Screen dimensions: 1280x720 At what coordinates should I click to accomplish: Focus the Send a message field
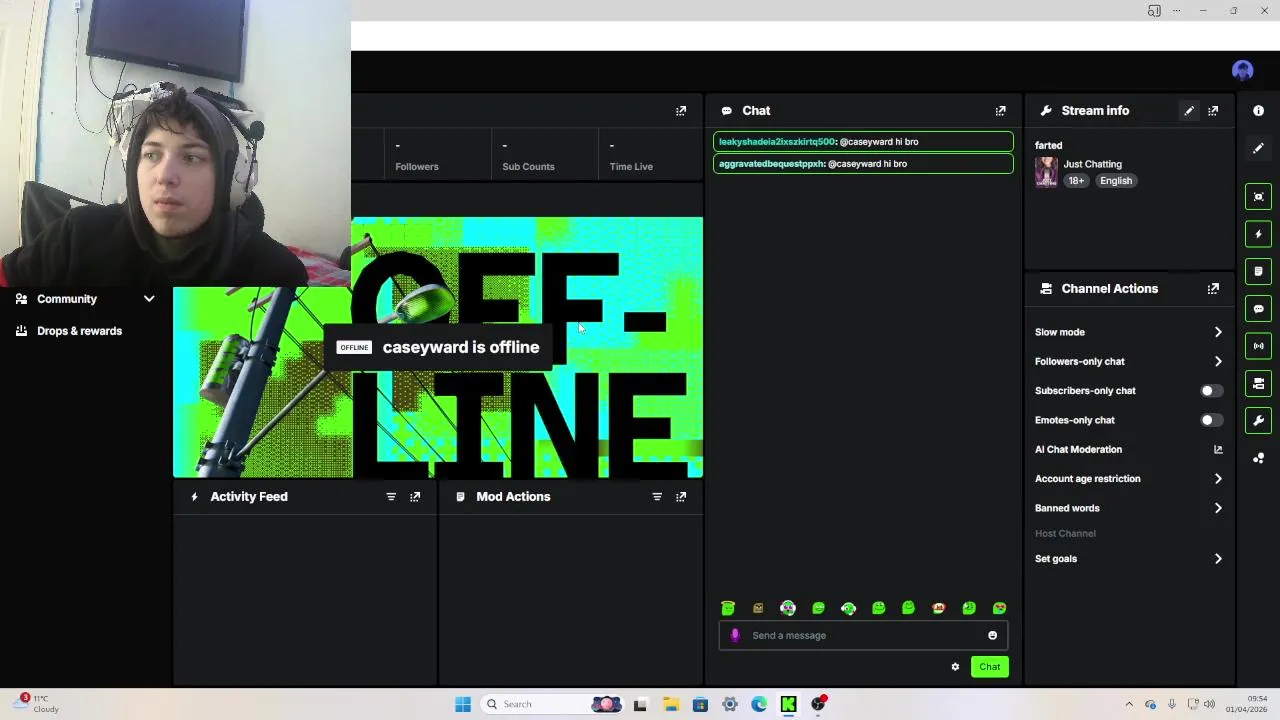[863, 635]
